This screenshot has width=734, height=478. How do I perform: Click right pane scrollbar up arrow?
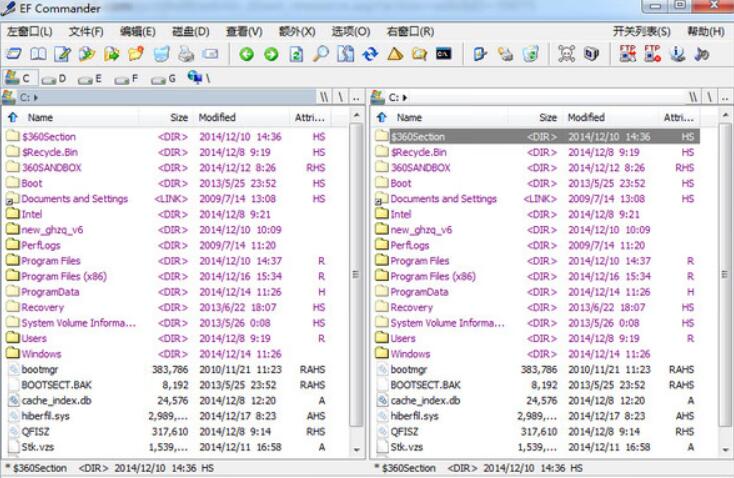726,115
